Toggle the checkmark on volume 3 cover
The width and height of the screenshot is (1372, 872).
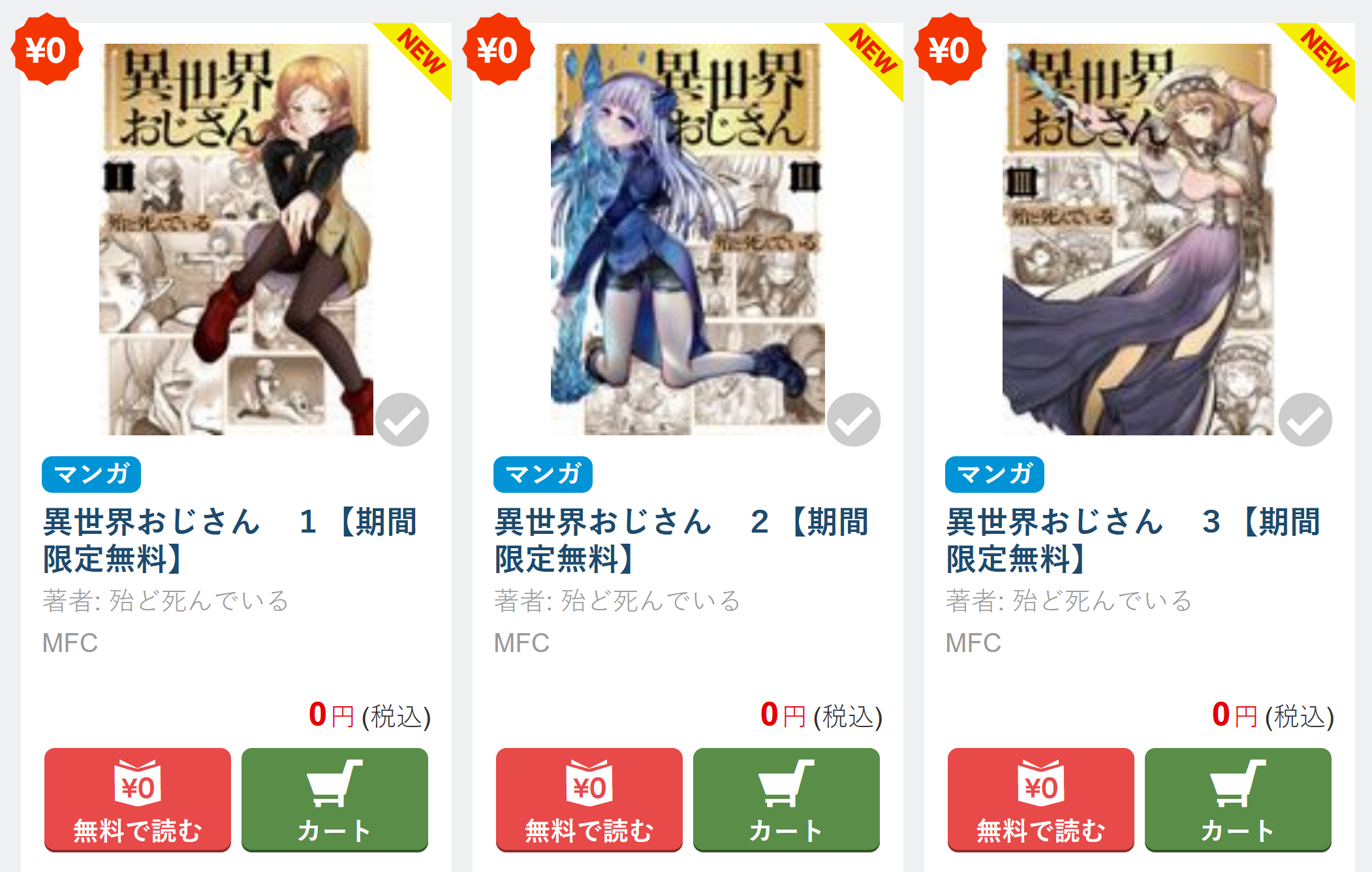(x=1305, y=420)
